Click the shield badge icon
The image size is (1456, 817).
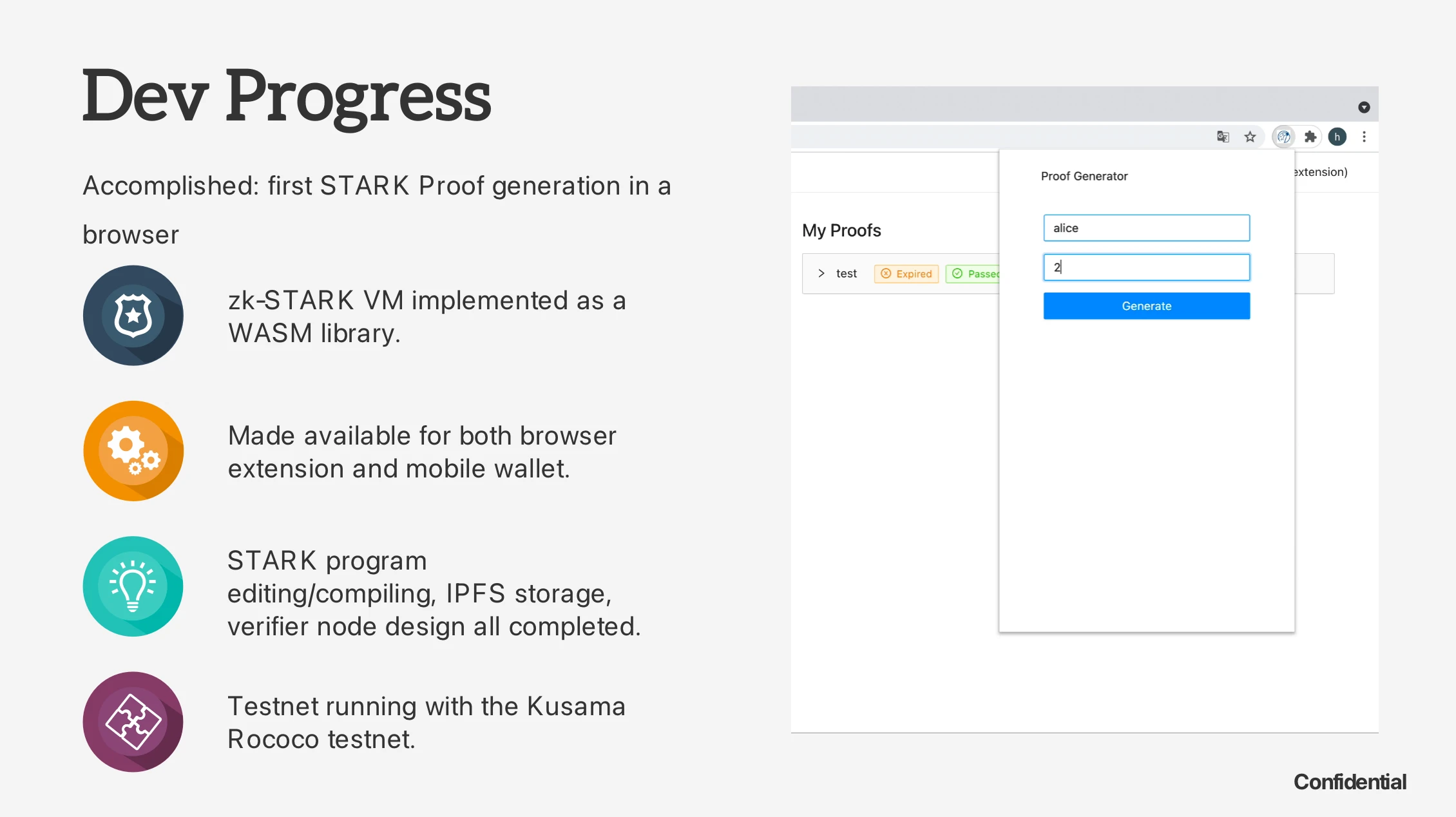point(134,315)
